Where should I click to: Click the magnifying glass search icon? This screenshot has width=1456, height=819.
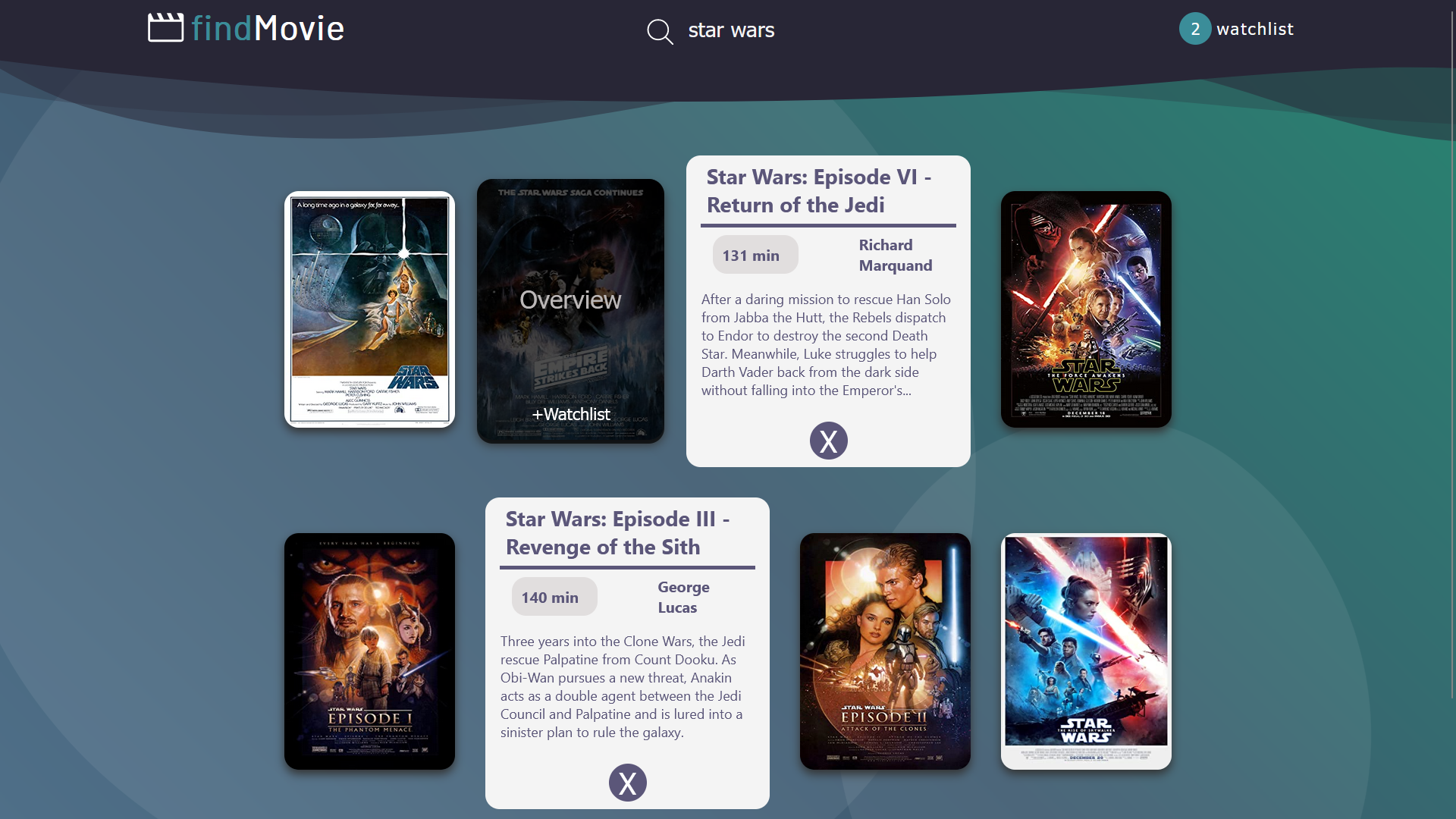point(659,31)
